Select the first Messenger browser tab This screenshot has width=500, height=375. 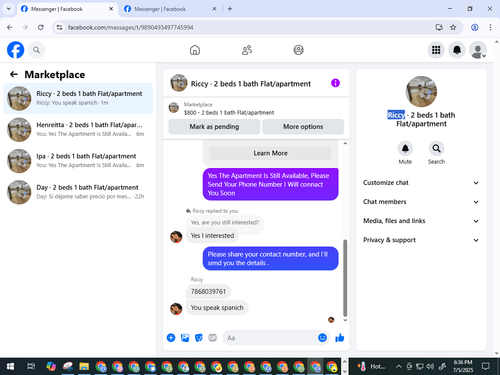[67, 9]
